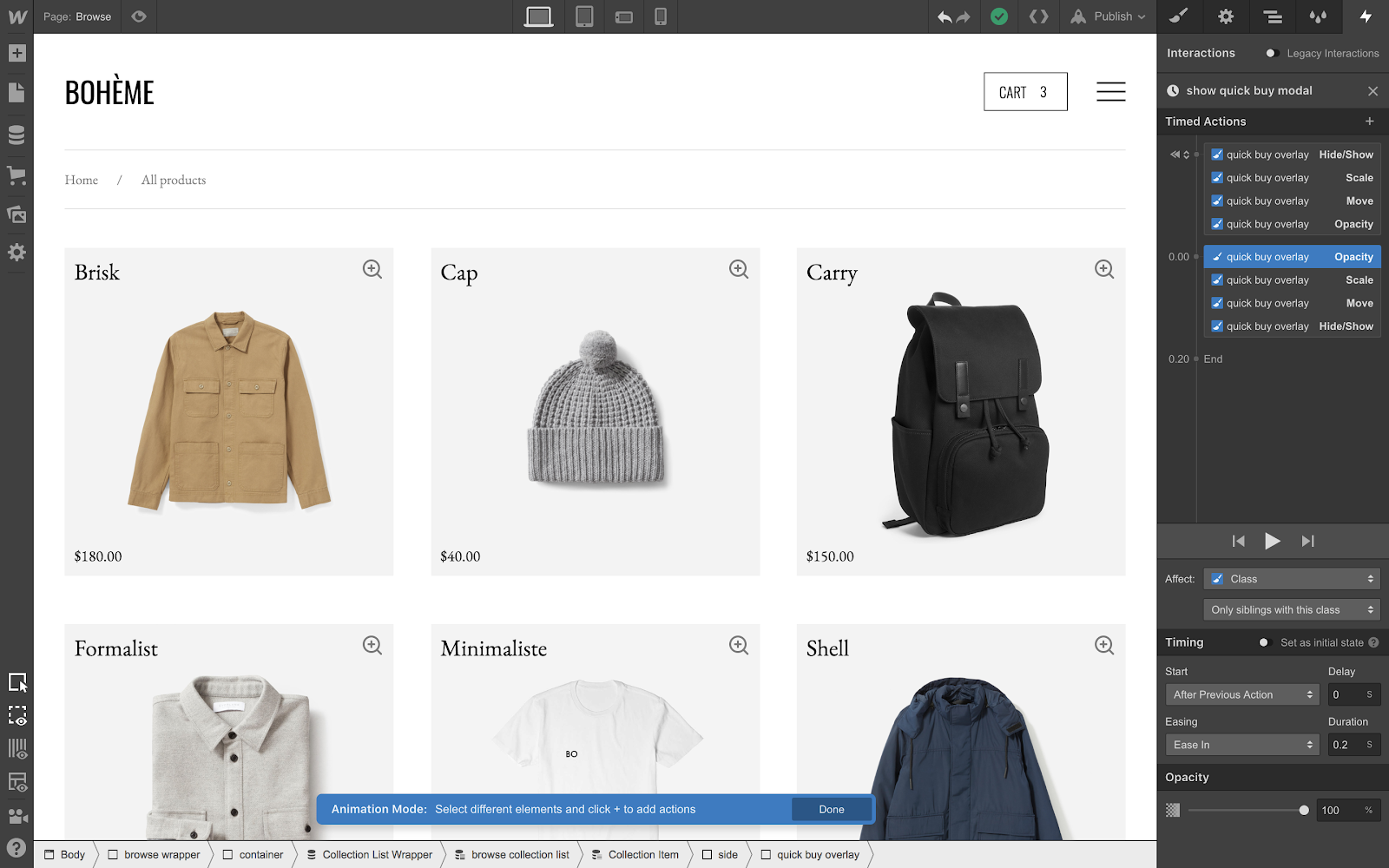Jump to animation end
Viewport: 1389px width, 868px height.
[1307, 542]
